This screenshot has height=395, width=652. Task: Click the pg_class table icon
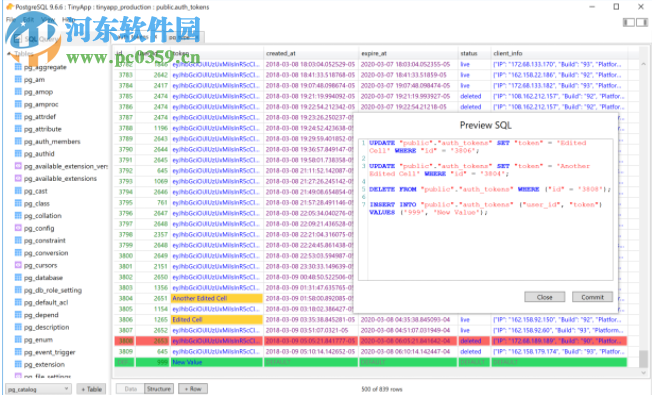tap(18, 203)
